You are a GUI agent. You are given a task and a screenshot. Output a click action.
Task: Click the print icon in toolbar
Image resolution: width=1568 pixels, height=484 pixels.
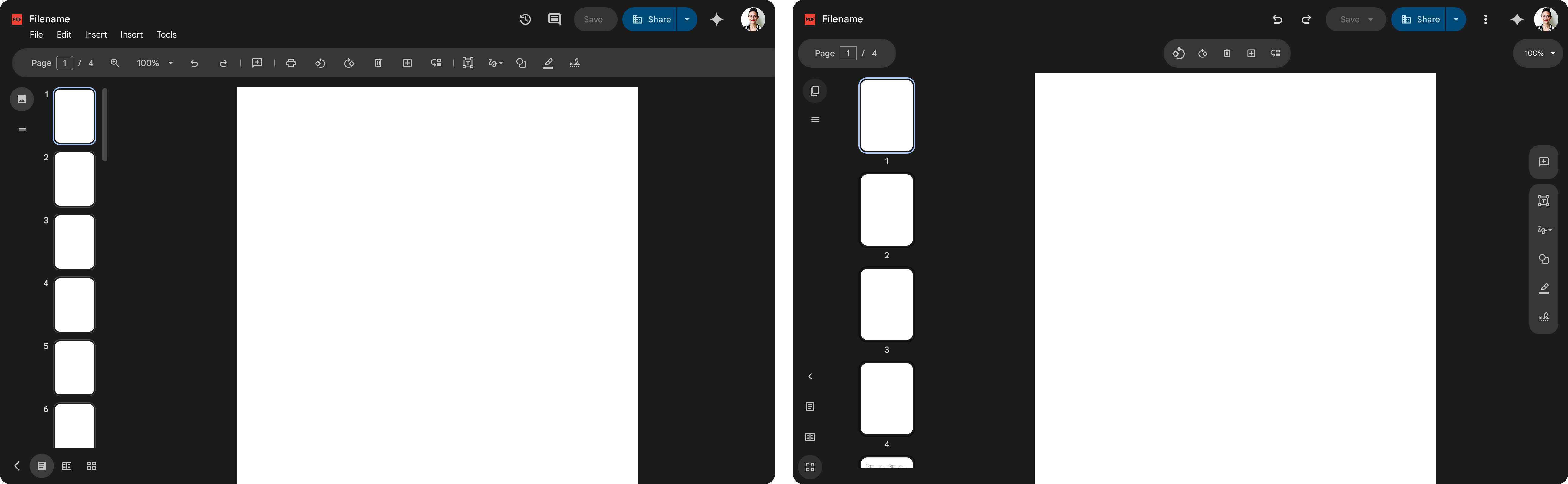291,63
